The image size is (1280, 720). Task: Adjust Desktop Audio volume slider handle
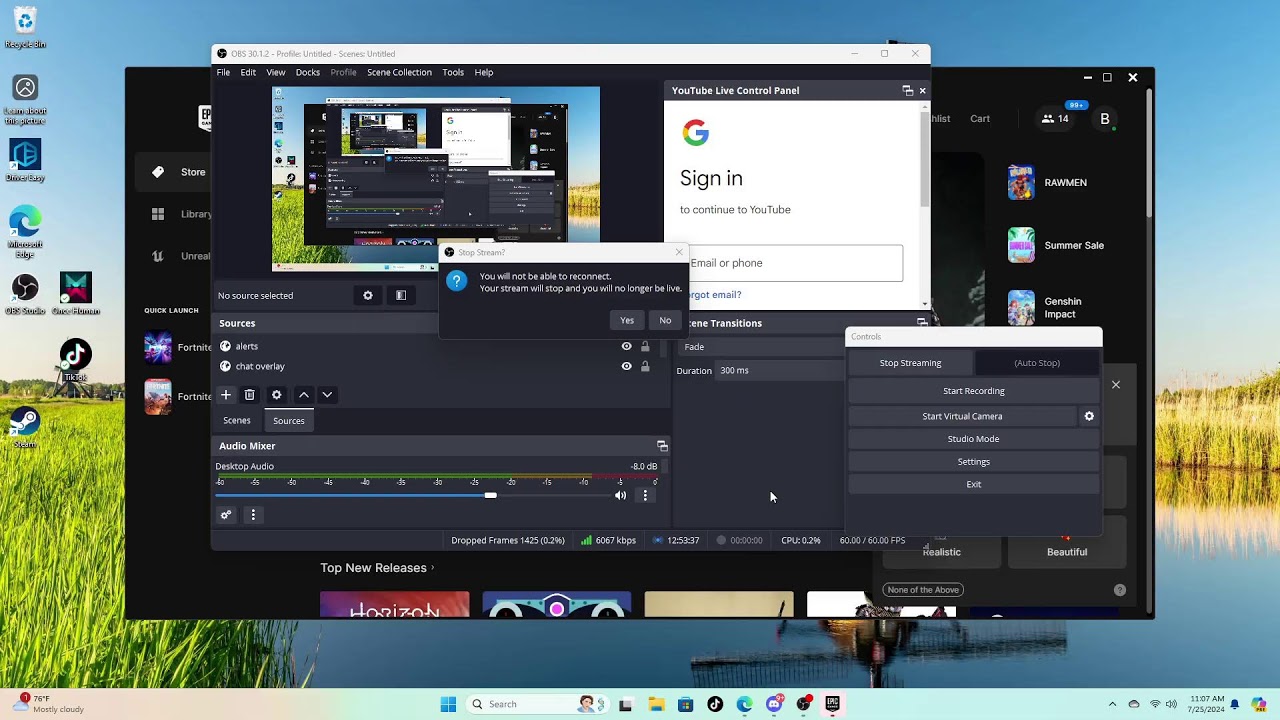tap(490, 495)
